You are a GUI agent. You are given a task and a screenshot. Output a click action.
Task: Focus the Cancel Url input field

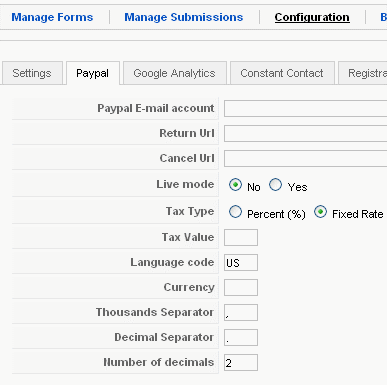click(x=305, y=158)
